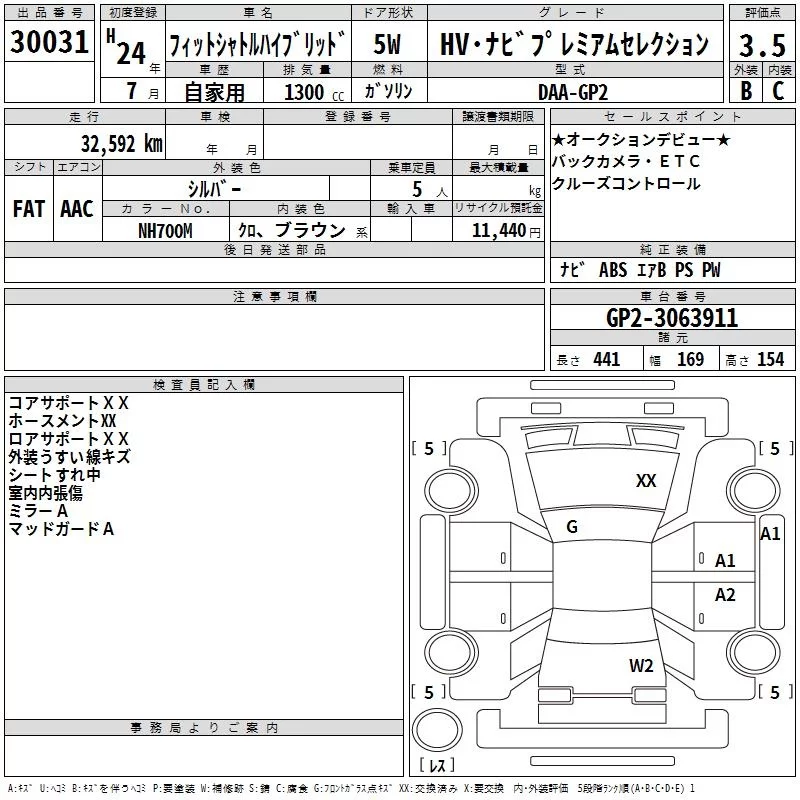Click lot number 30031
Screen dimensions: 800x800
pyautogui.click(x=49, y=42)
